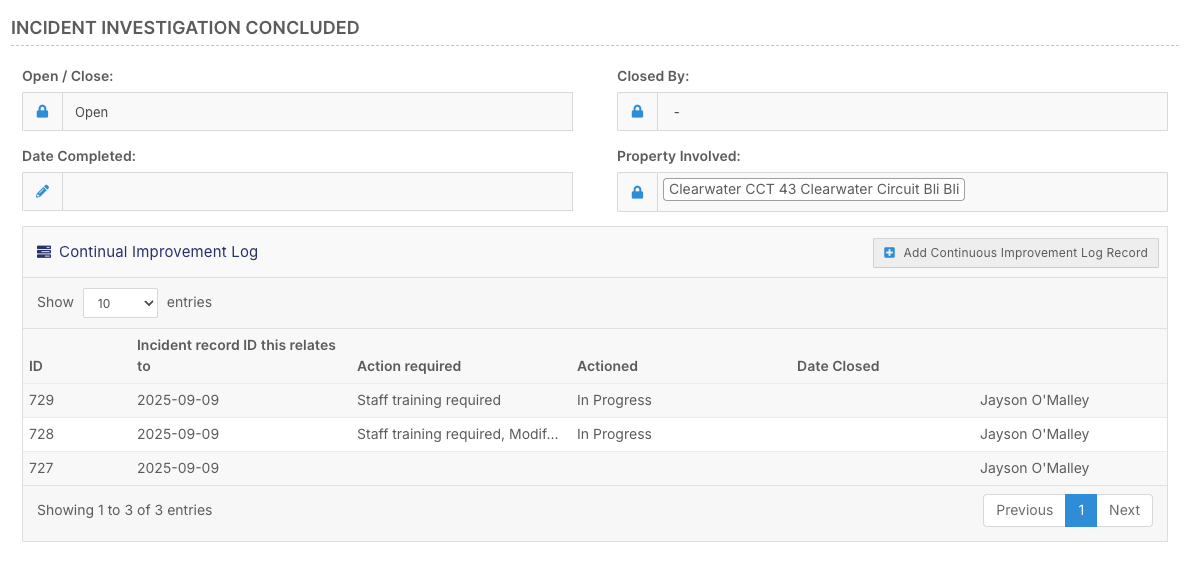The width and height of the screenshot is (1186, 574).
Task: Open the Continual Improvement Log heading link
Action: tap(158, 252)
